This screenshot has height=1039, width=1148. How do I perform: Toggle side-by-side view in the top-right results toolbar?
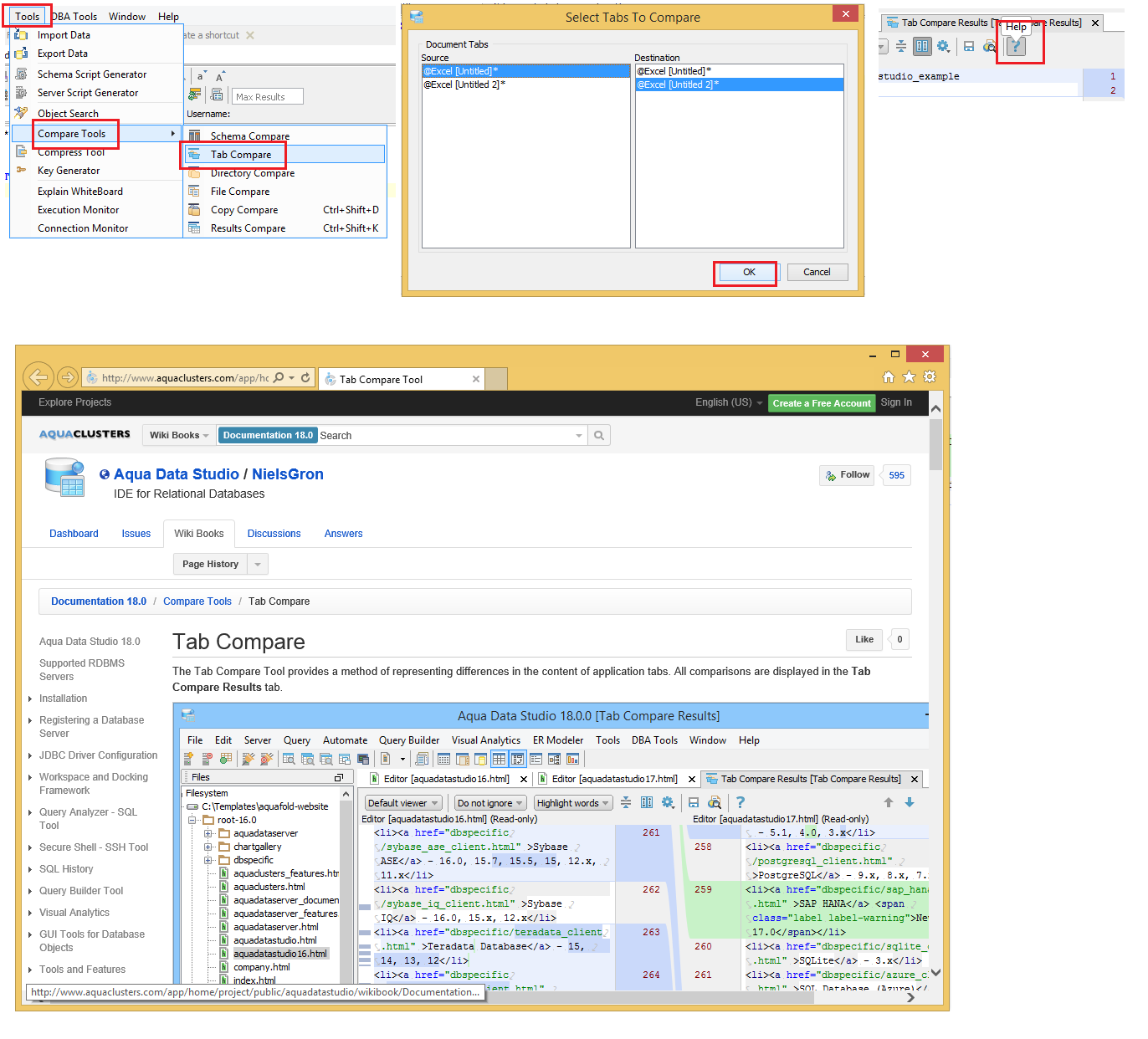(922, 46)
